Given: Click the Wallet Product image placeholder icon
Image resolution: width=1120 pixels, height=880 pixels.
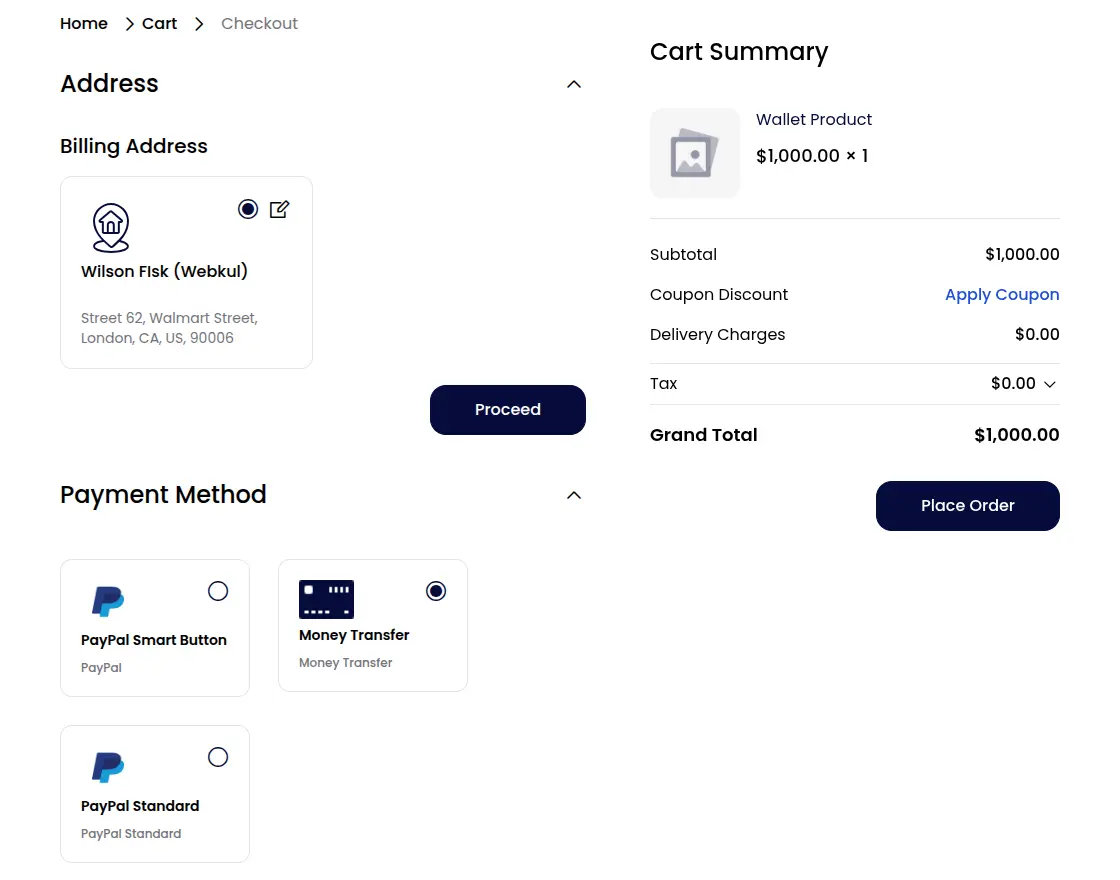Looking at the screenshot, I should coord(695,153).
